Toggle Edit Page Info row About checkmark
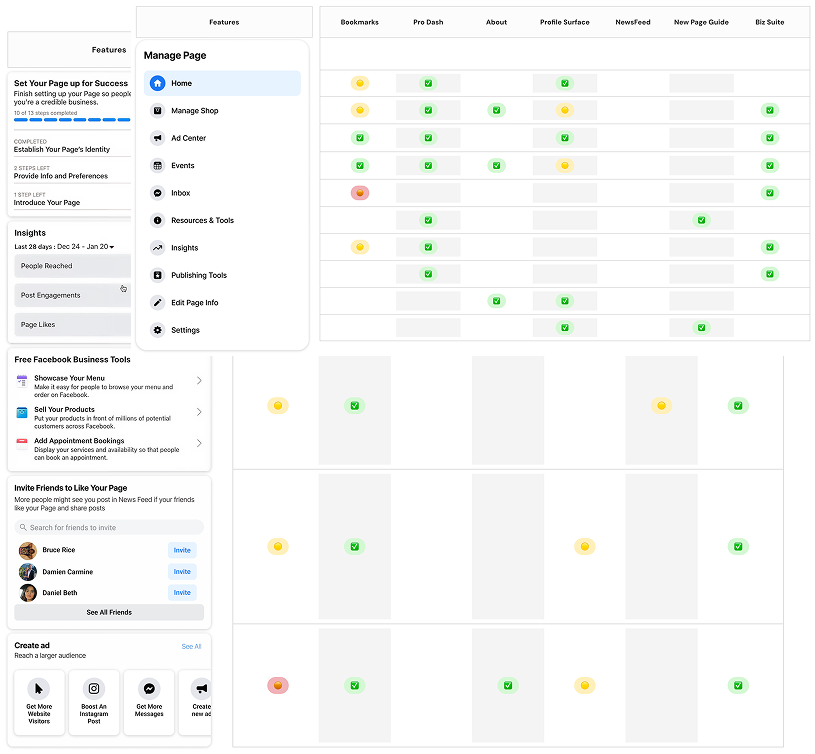 [496, 301]
